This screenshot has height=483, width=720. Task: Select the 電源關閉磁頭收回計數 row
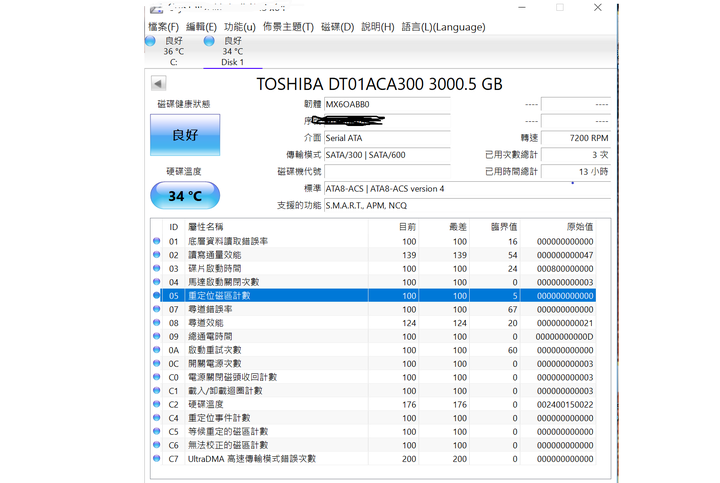pyautogui.click(x=374, y=377)
